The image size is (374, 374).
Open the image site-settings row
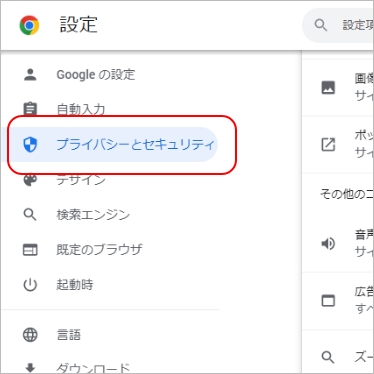[337, 88]
